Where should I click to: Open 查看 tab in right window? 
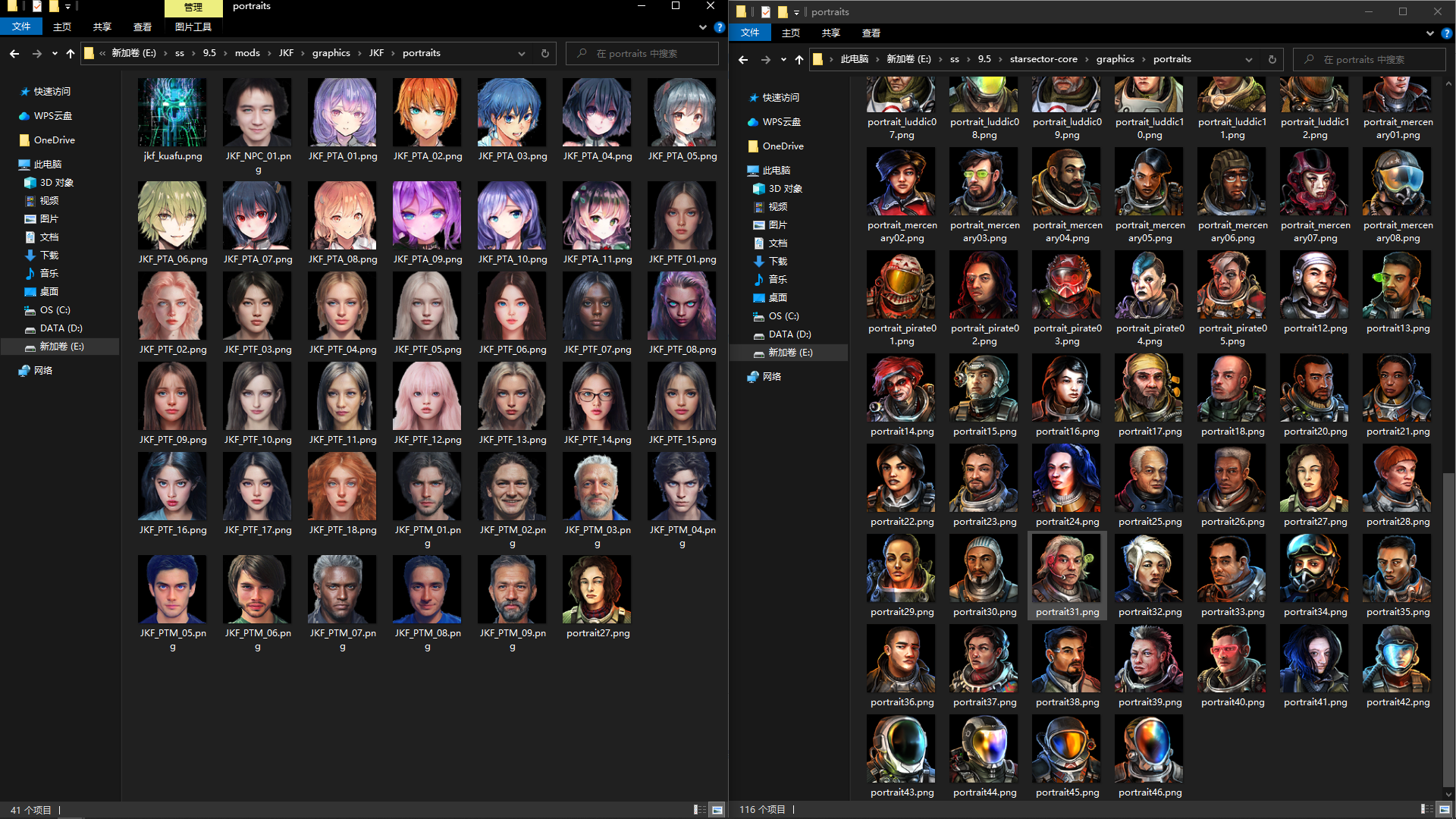click(871, 33)
